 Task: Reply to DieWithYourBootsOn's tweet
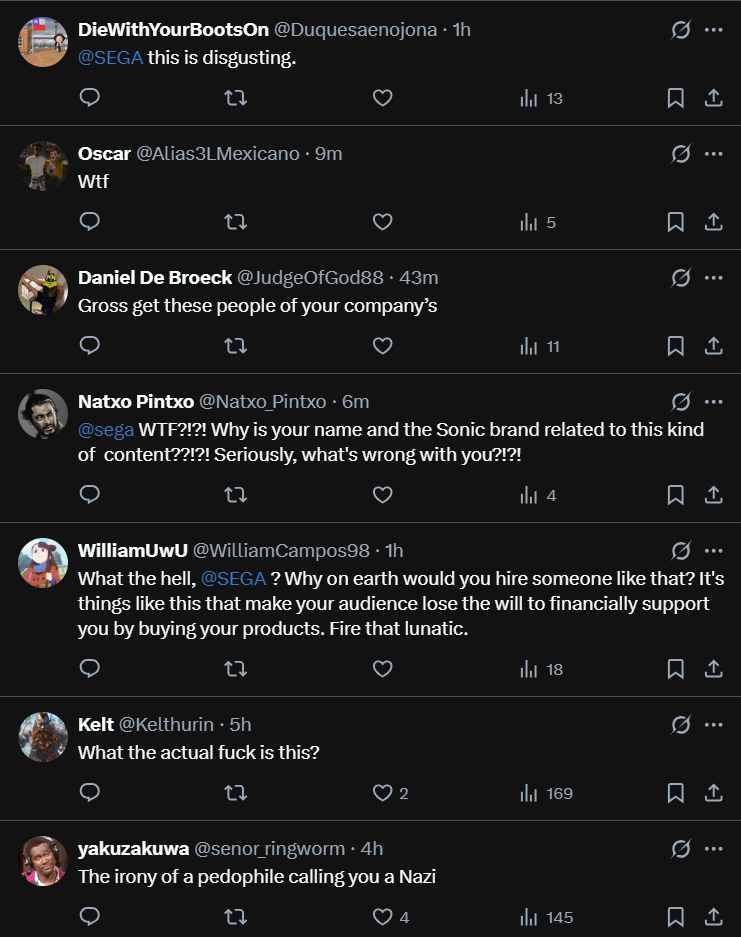tap(90, 98)
